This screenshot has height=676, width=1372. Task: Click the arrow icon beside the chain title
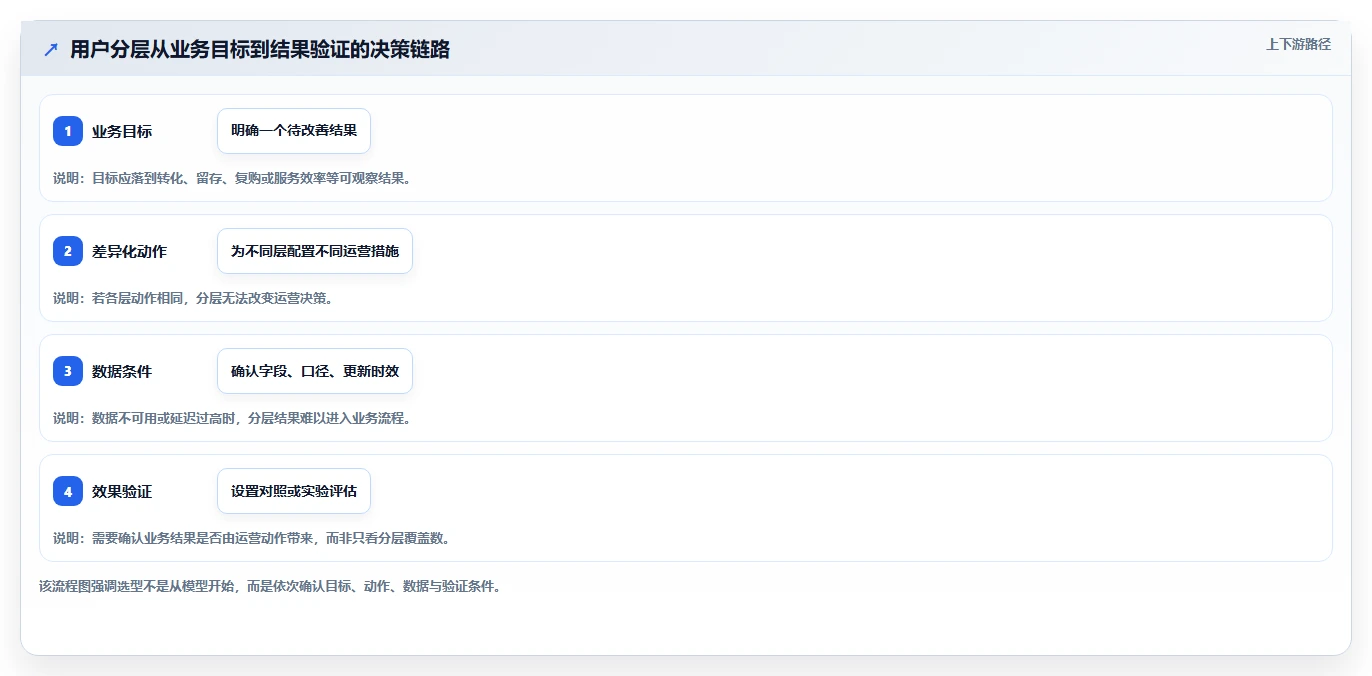click(x=51, y=50)
